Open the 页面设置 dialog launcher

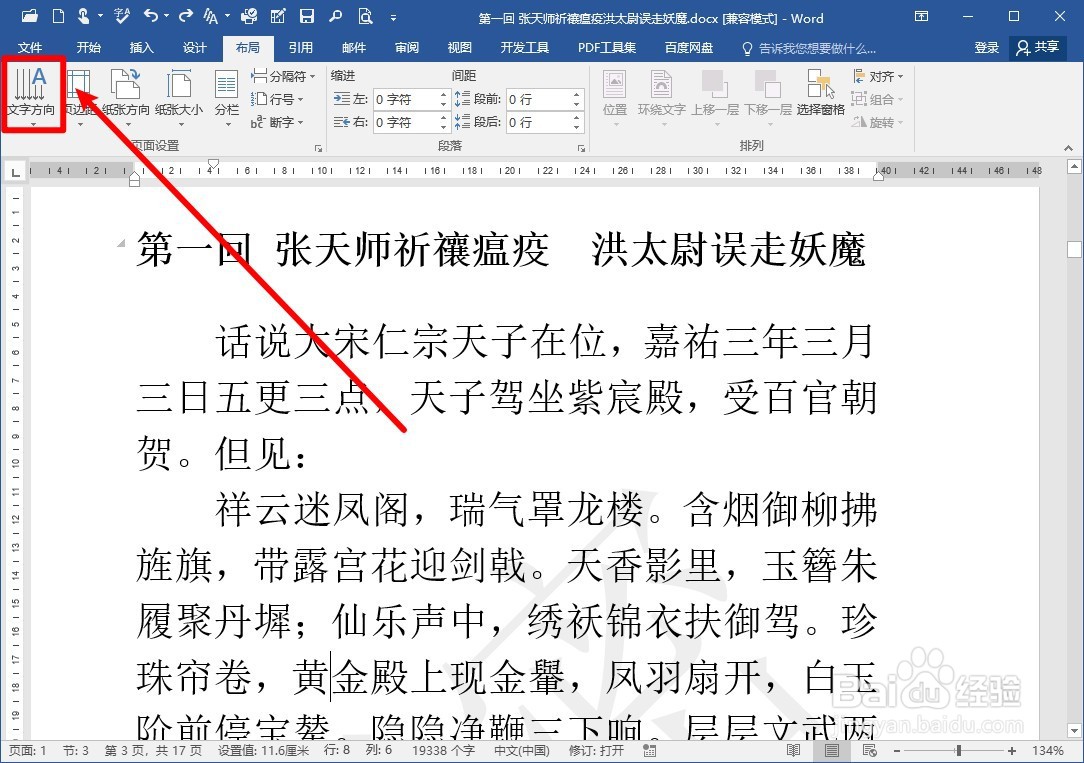[x=318, y=148]
